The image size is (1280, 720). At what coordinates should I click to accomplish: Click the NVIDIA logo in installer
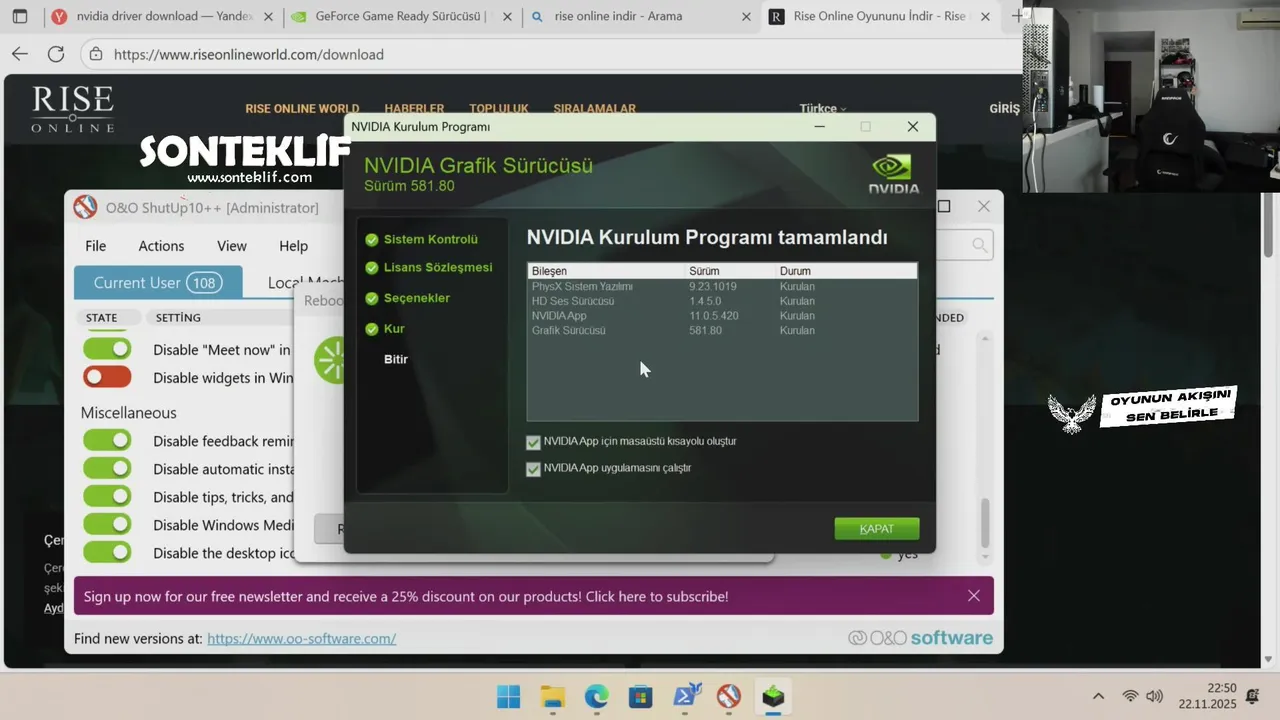(x=893, y=173)
